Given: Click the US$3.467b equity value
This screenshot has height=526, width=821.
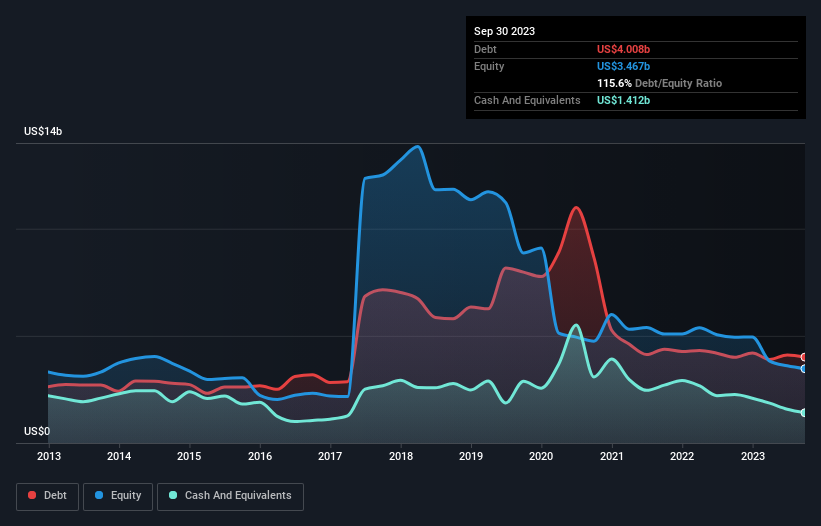Looking at the screenshot, I should (x=623, y=66).
